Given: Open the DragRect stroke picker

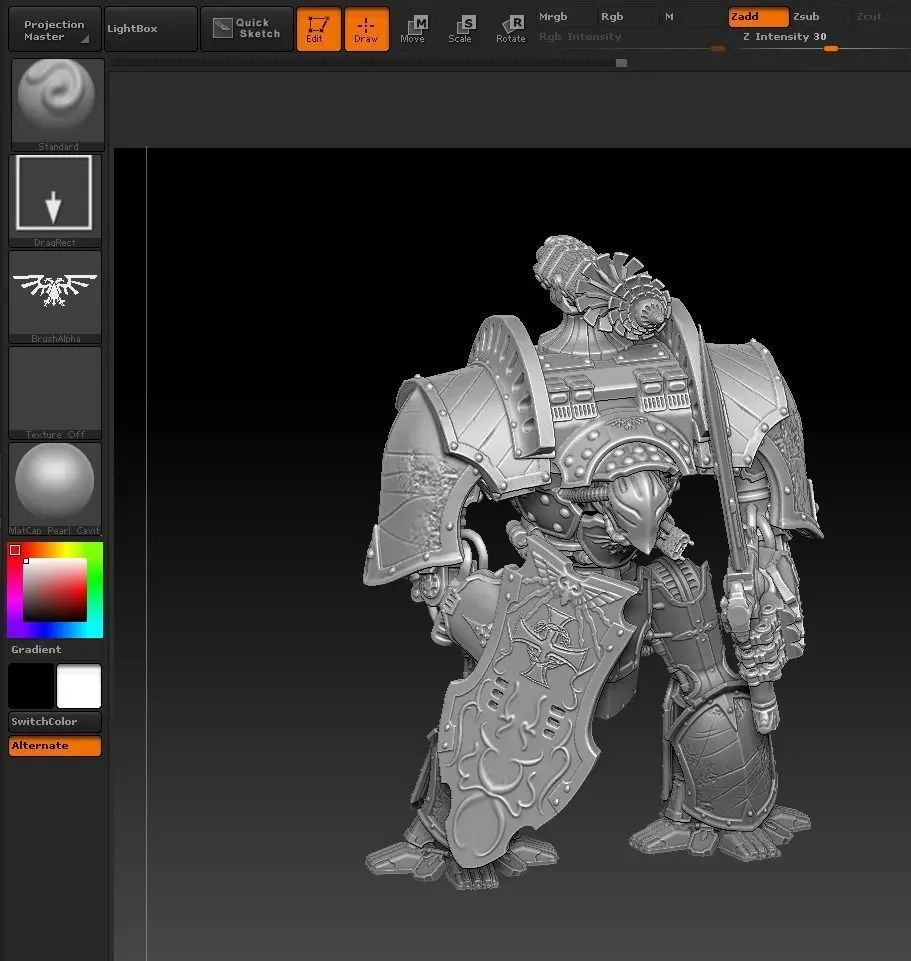Looking at the screenshot, I should [x=55, y=200].
